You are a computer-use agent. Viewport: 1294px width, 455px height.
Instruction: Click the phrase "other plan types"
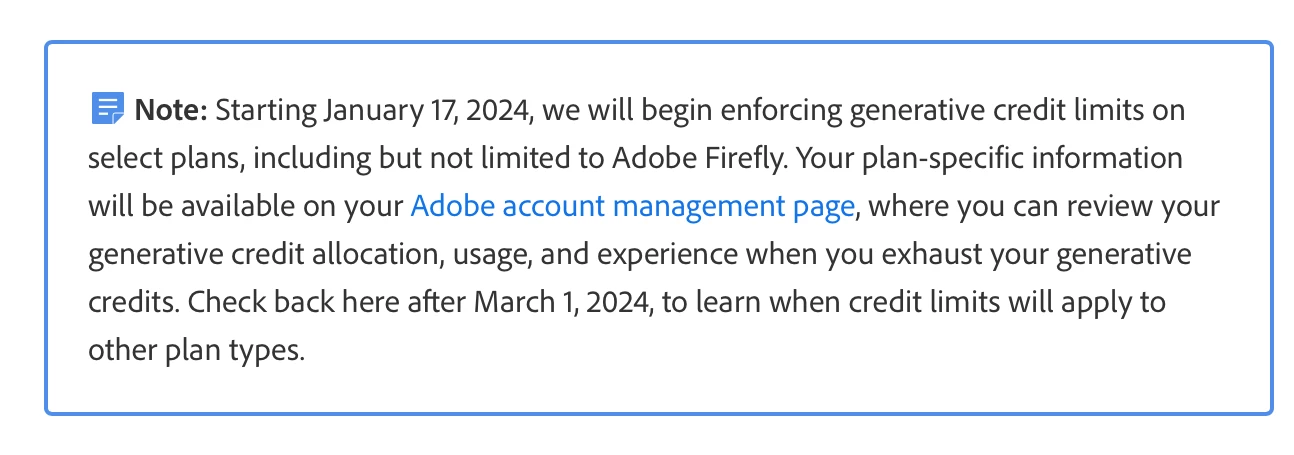coord(195,351)
